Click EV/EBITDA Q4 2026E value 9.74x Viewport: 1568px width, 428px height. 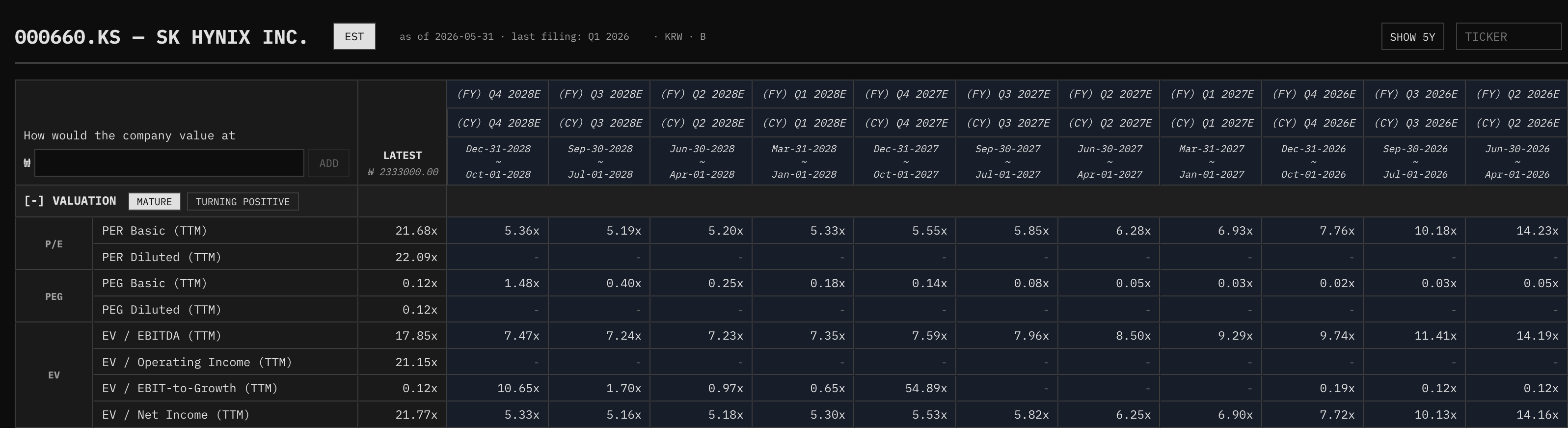point(1337,335)
